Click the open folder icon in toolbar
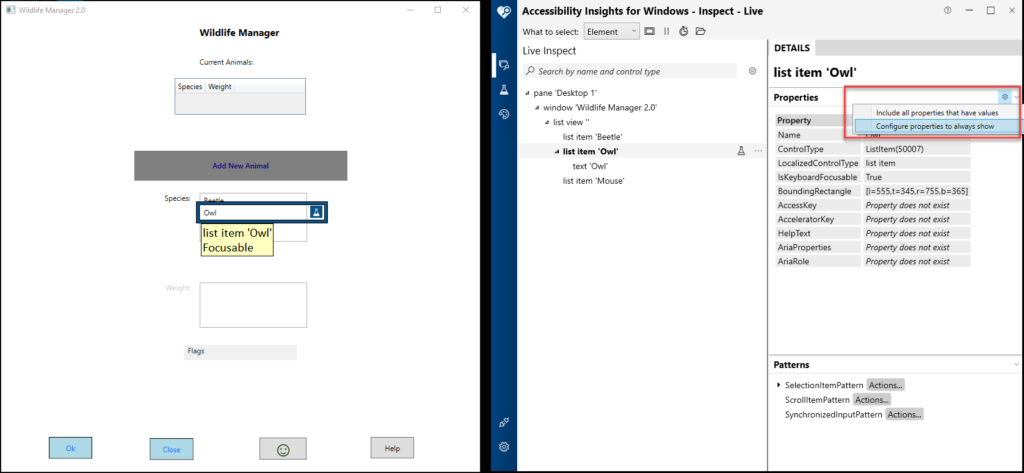This screenshot has width=1024, height=473. 701,31
